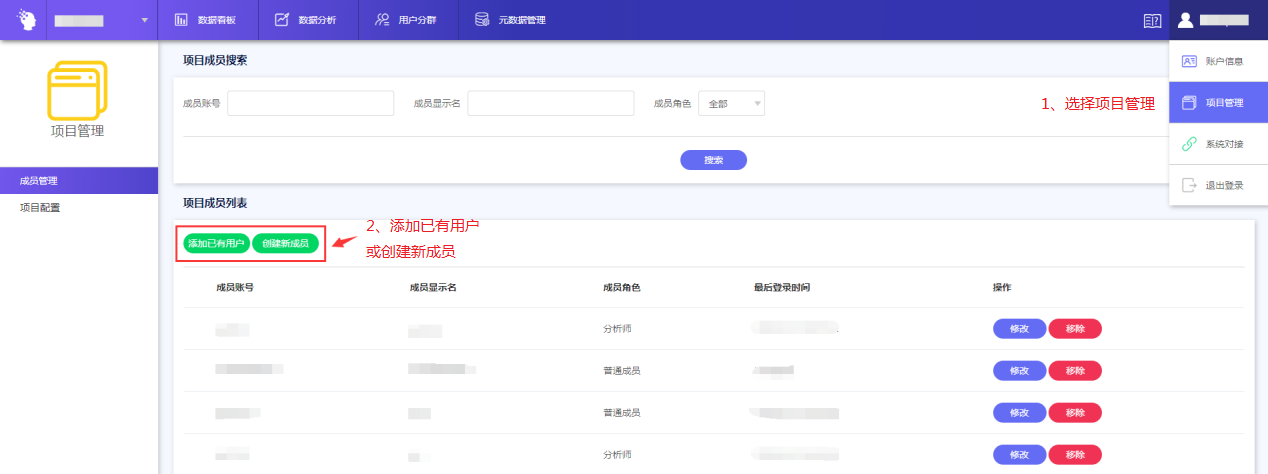Select 项目管理 in the user menu
Screen dimensions: 1268x474
click(x=1218, y=103)
